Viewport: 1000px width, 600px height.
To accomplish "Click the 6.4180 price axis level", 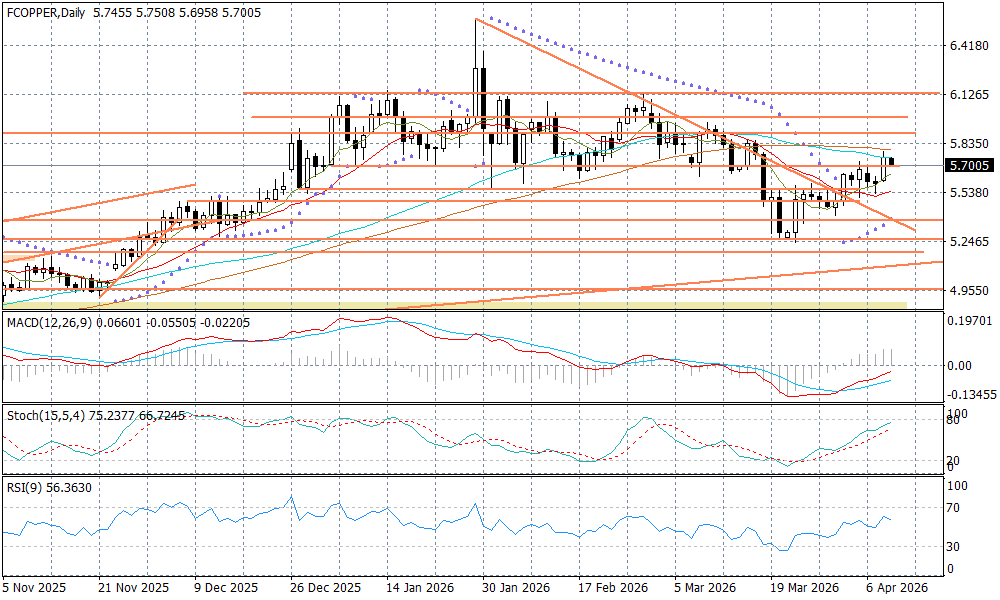I will pos(969,46).
